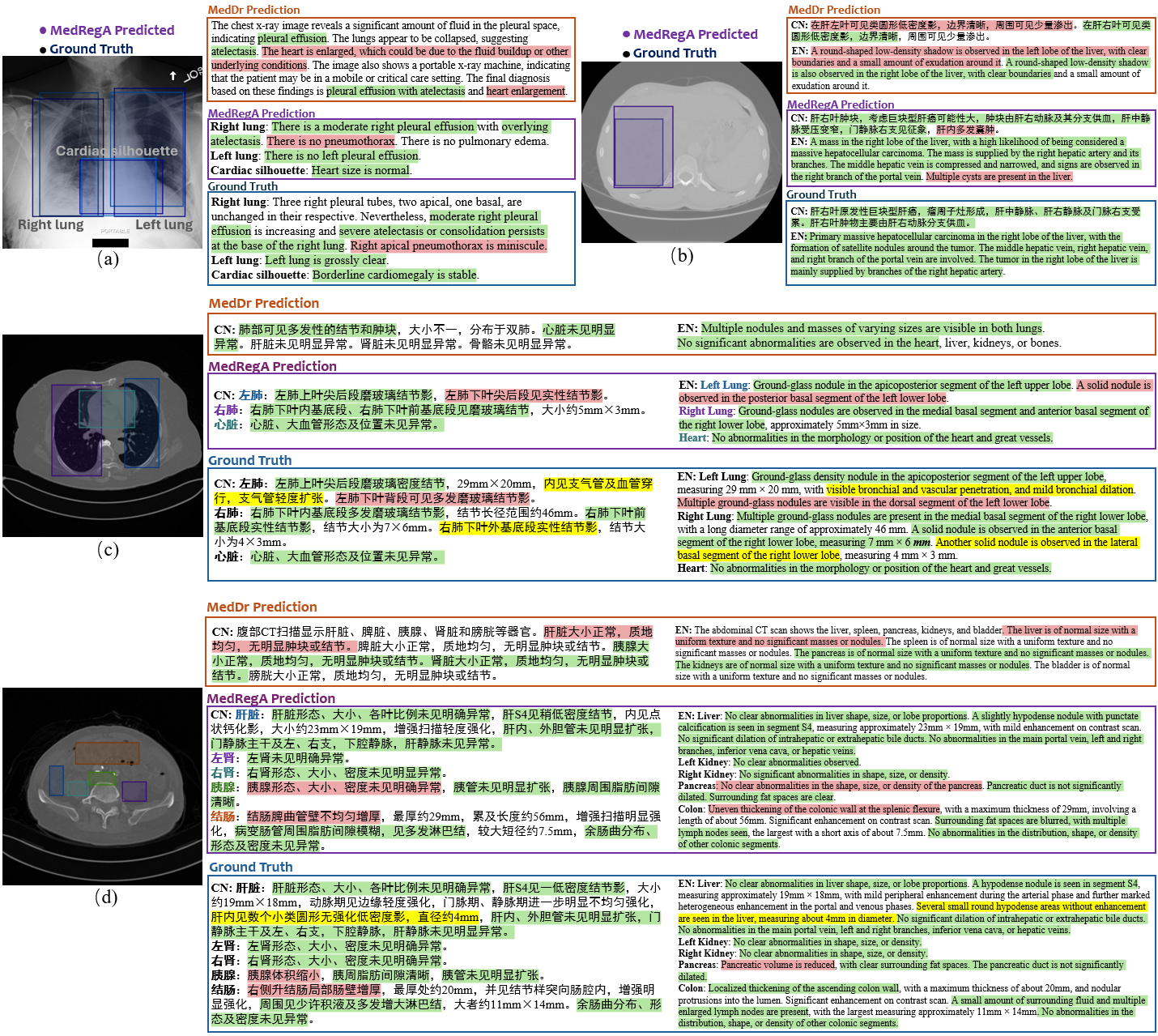Screen dimensions: 1158x1036
Task: Click the liver CT image labeled (b)
Action: (682, 151)
